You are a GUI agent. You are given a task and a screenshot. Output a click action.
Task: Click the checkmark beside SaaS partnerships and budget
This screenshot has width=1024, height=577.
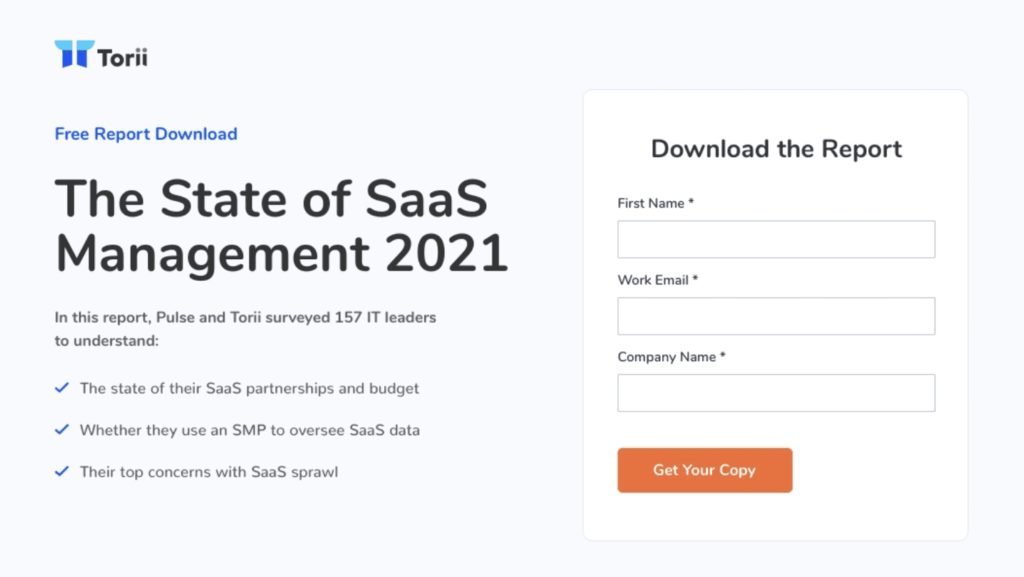click(62, 387)
